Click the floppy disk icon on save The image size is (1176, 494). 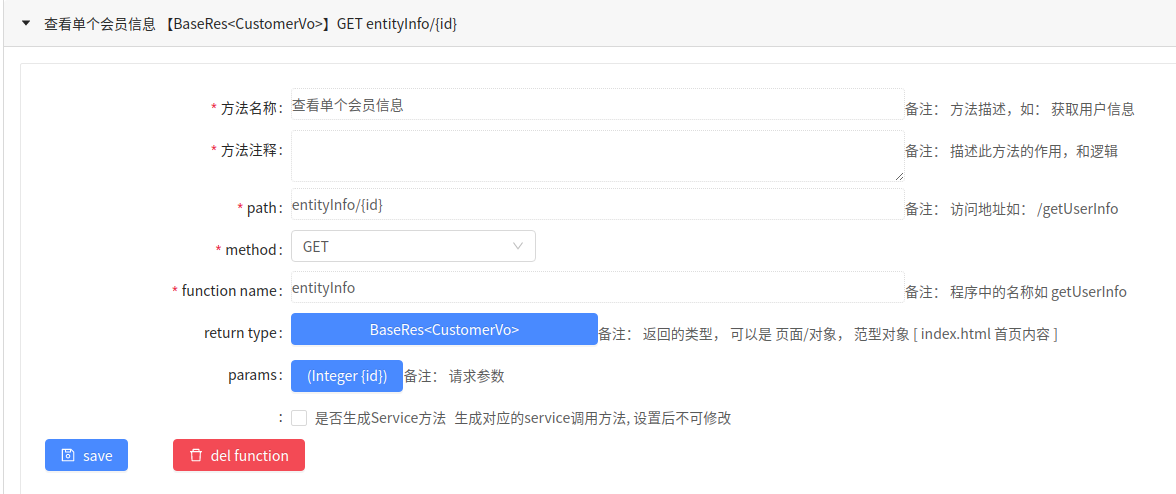(68, 455)
